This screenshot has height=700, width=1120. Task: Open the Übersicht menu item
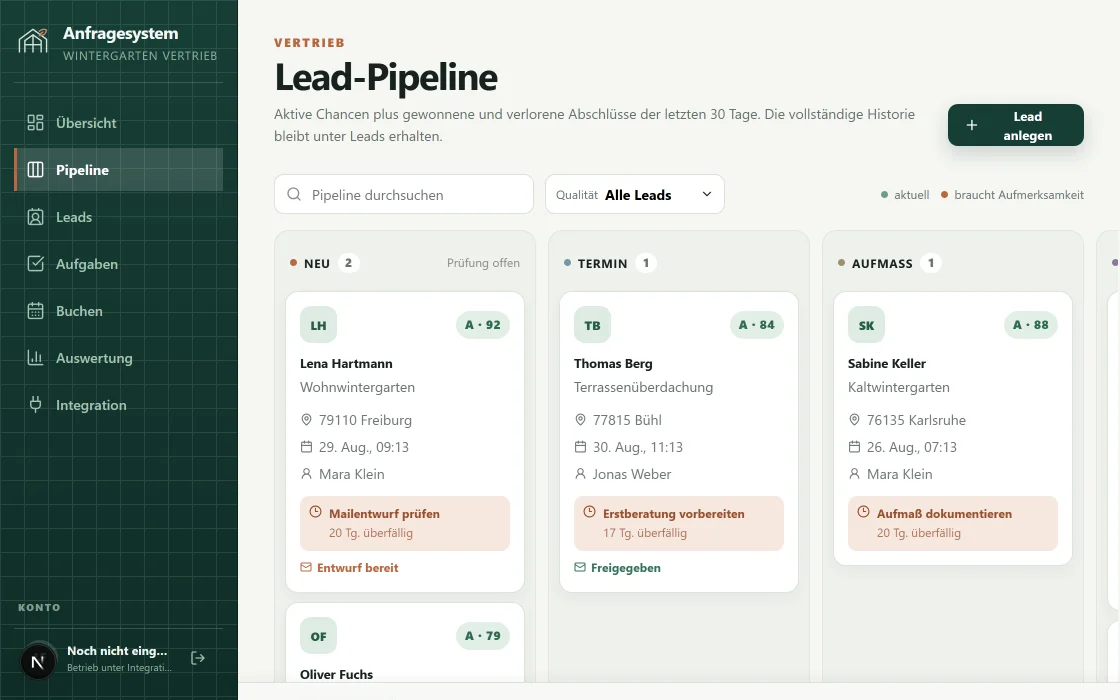pos(119,123)
